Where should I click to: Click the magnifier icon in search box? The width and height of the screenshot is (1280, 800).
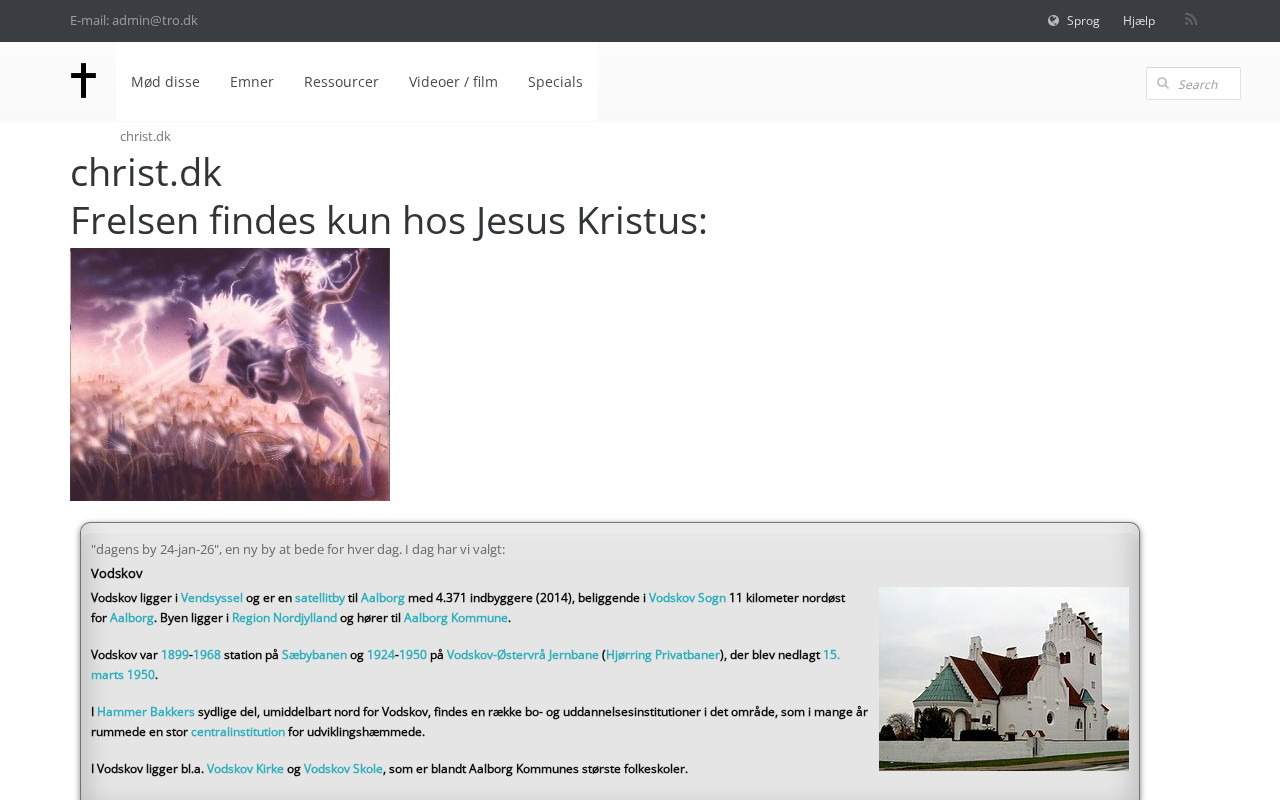point(1162,83)
